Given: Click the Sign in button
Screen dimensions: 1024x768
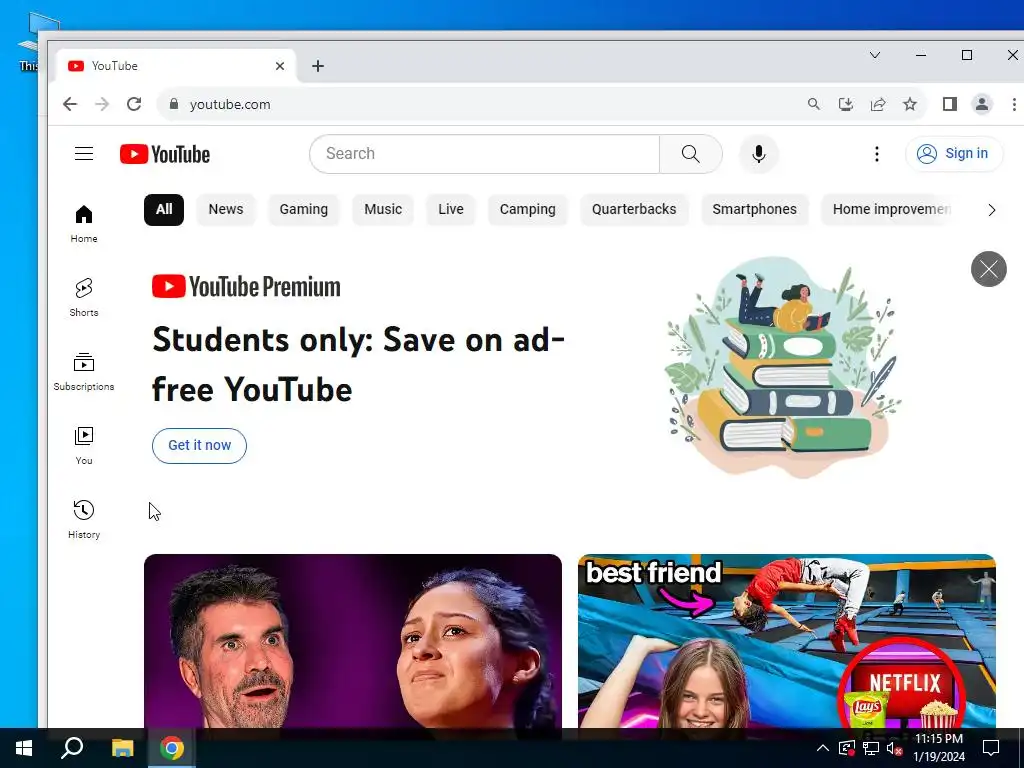Looking at the screenshot, I should [953, 153].
